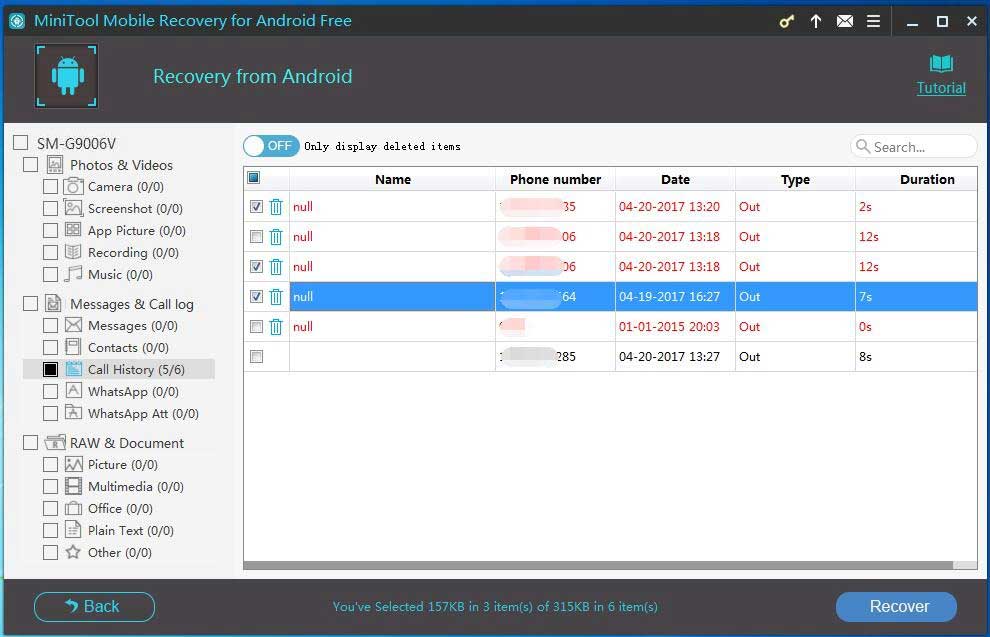Sort by the Duration column header

point(917,179)
